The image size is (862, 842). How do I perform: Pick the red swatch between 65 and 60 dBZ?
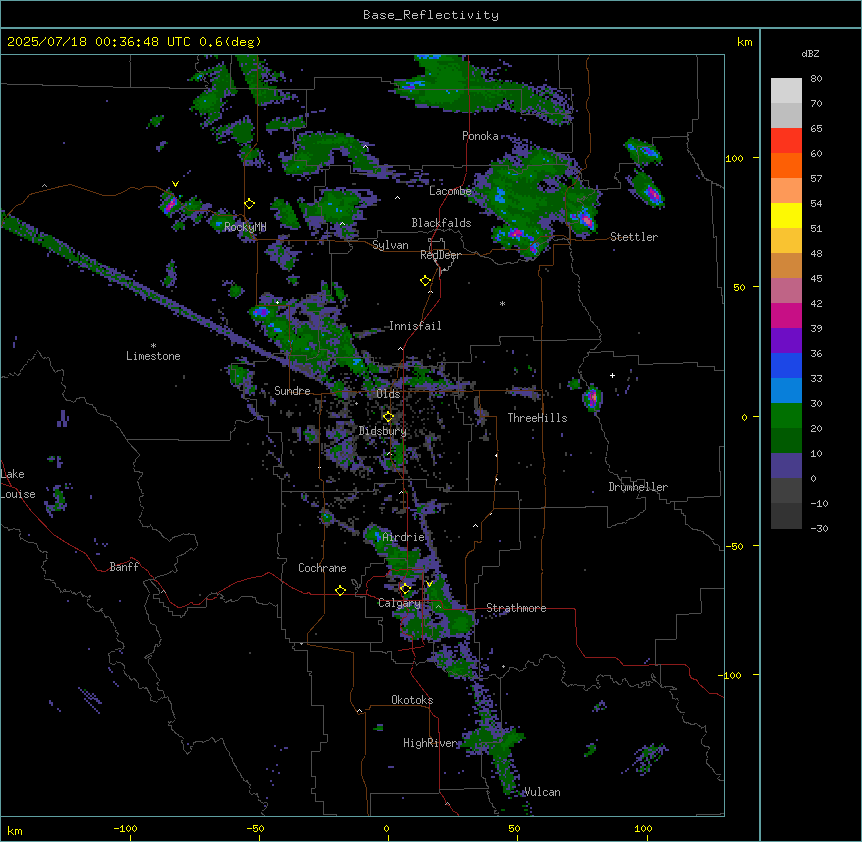[786, 140]
